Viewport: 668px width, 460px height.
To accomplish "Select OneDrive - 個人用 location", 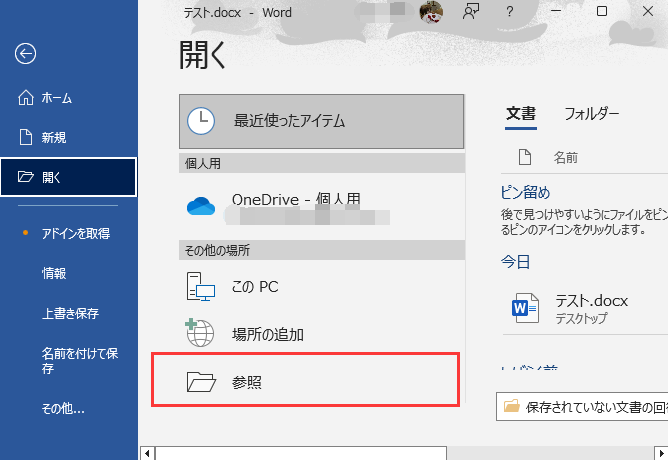I will click(322, 207).
